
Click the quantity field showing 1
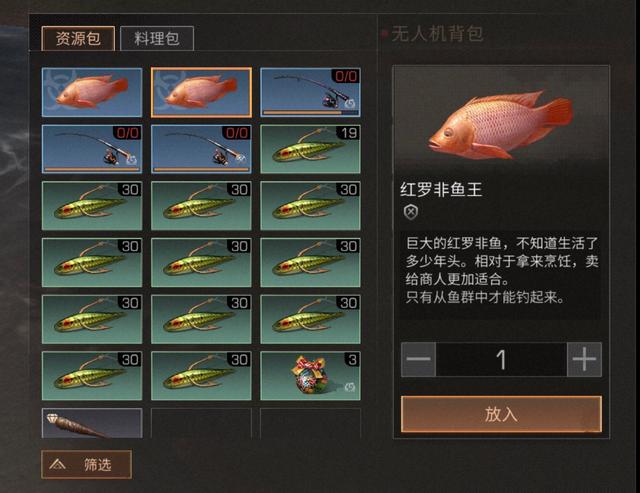point(501,359)
